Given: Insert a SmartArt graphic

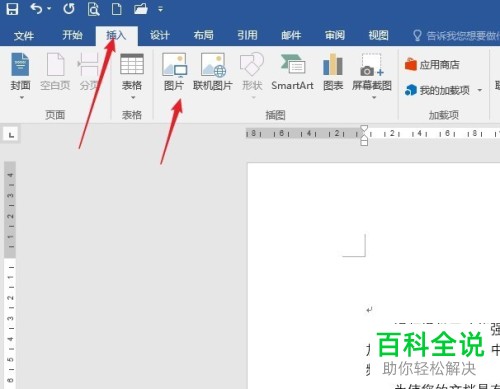Looking at the screenshot, I should [292, 72].
